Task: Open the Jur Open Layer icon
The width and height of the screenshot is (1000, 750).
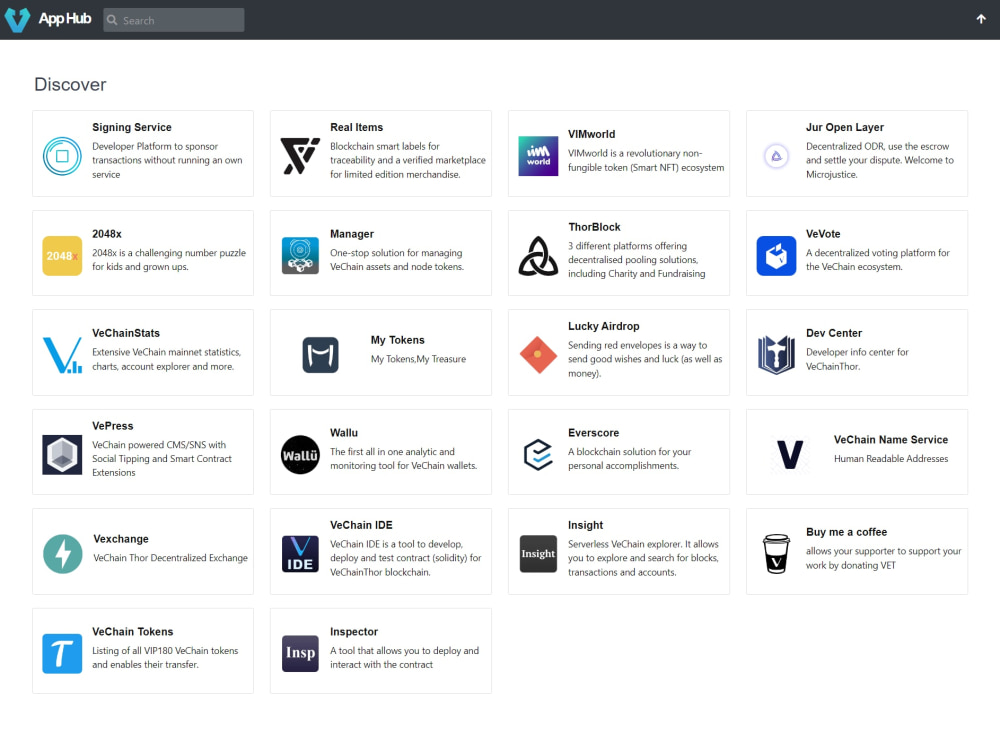Action: (776, 156)
